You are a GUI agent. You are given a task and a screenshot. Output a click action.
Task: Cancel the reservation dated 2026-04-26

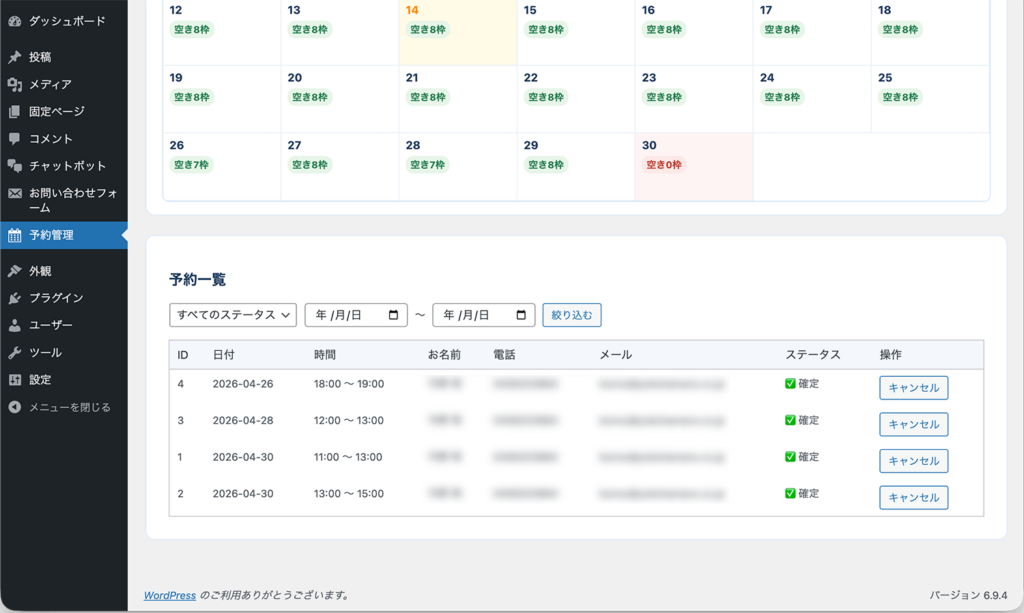pyautogui.click(x=913, y=388)
